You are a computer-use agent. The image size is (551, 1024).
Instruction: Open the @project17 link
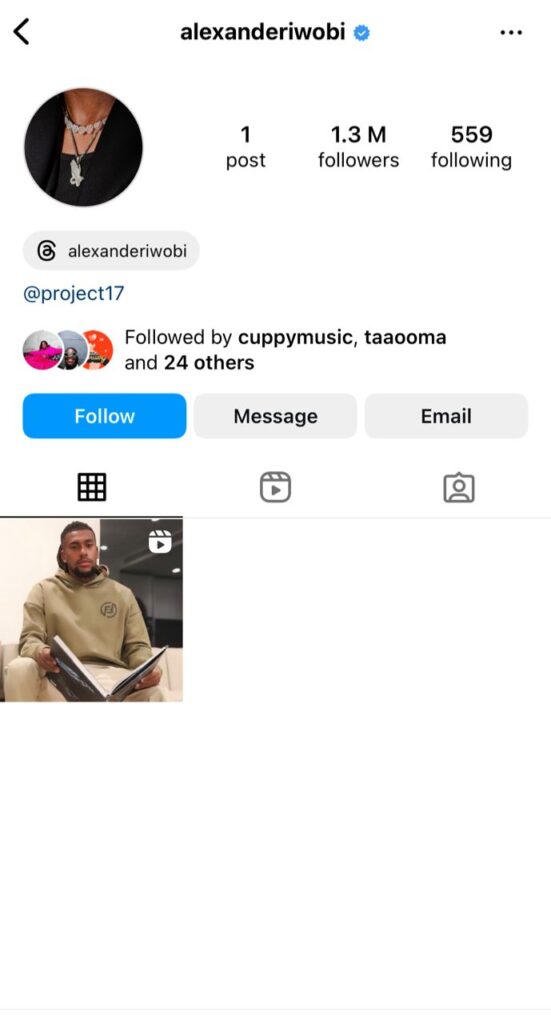[73, 293]
